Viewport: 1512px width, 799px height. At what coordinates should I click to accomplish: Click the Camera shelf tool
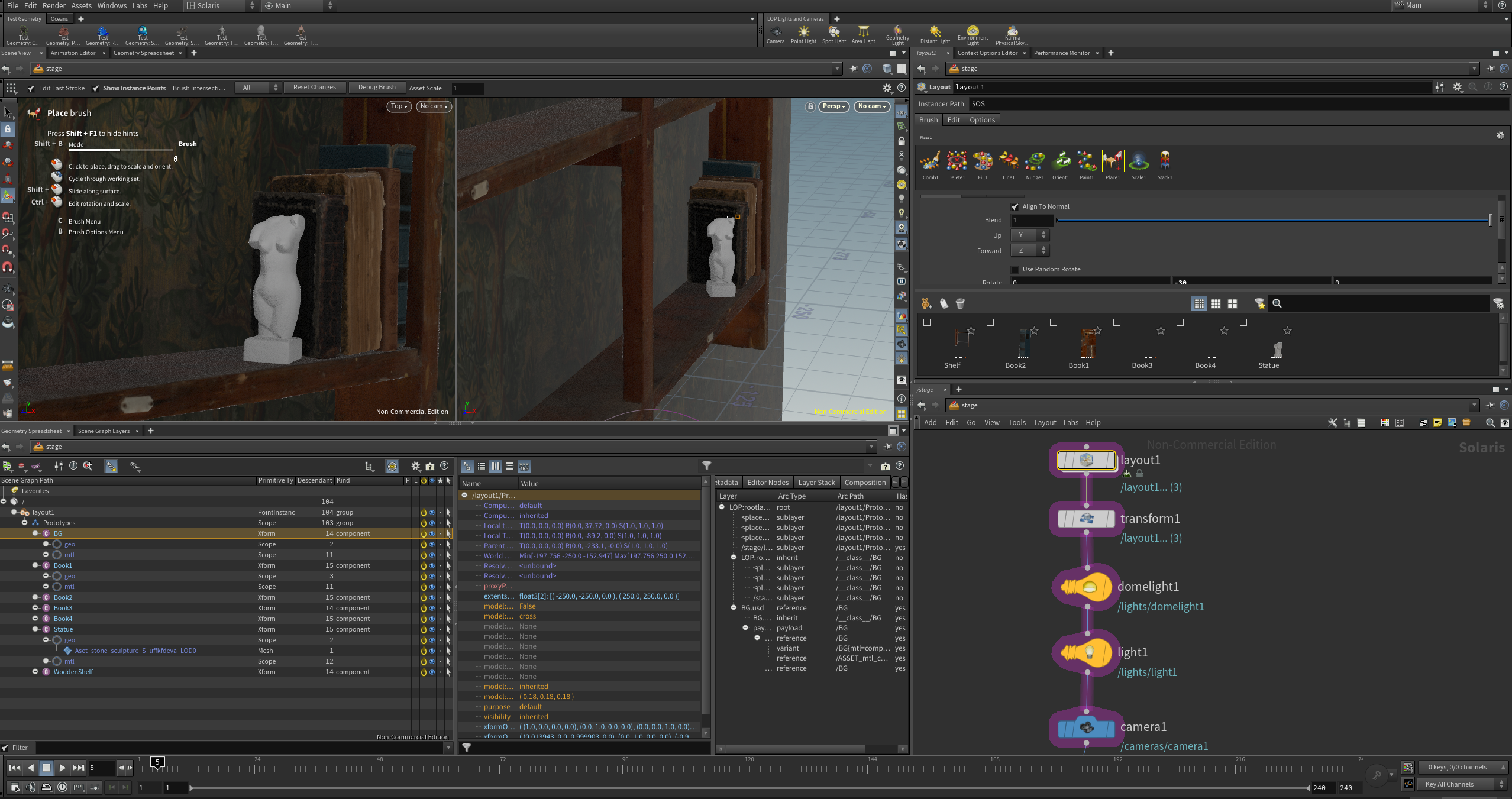tap(776, 35)
